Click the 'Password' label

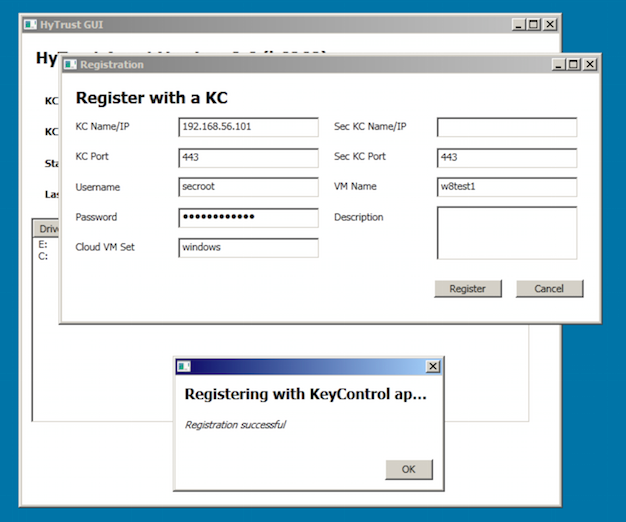pos(96,217)
